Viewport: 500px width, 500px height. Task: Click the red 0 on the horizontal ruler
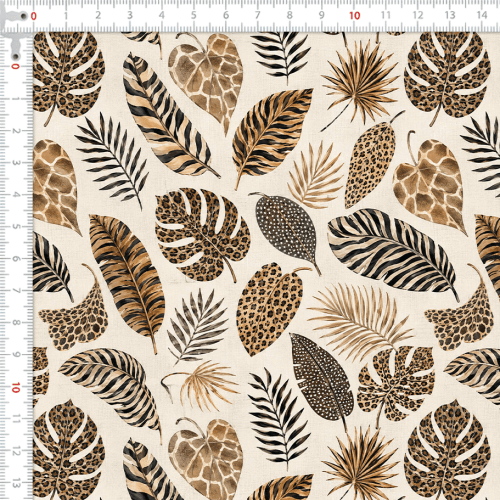(34, 16)
